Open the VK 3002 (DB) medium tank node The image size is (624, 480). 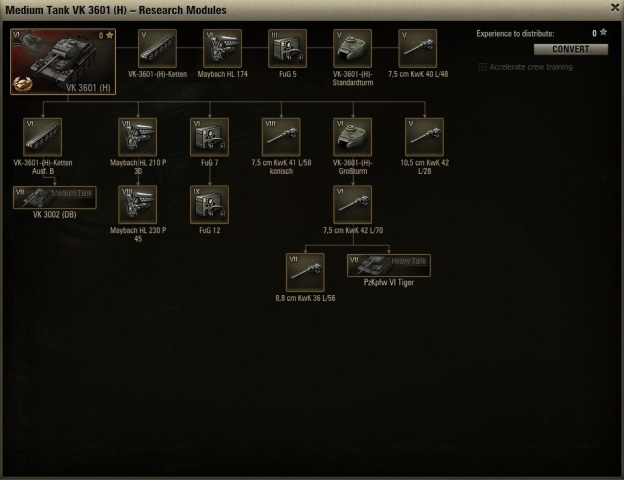point(55,197)
